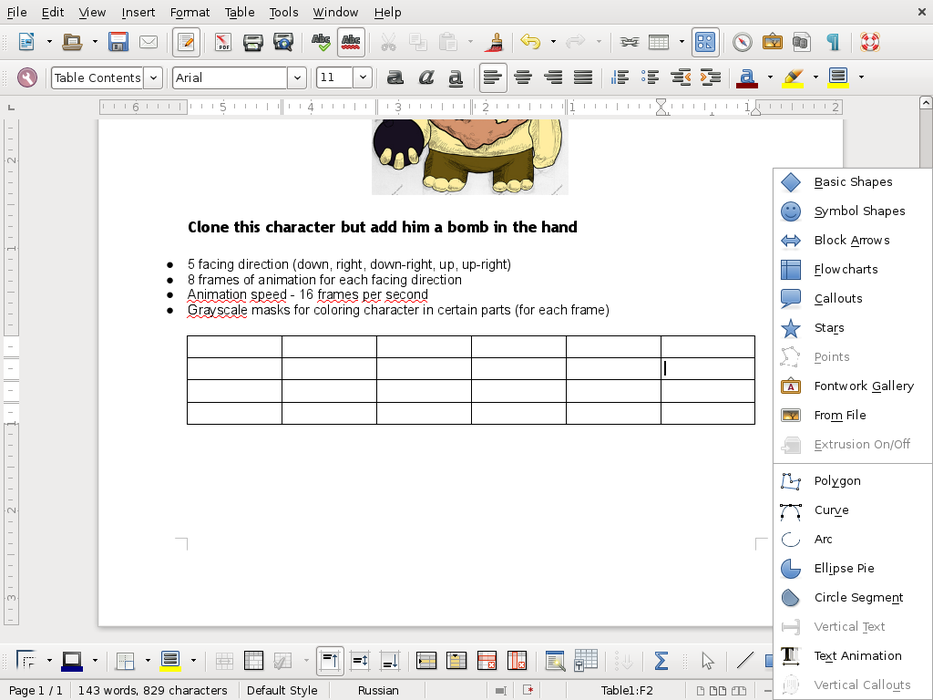
Task: Click Text Animation in the popup list
Action: tap(857, 656)
